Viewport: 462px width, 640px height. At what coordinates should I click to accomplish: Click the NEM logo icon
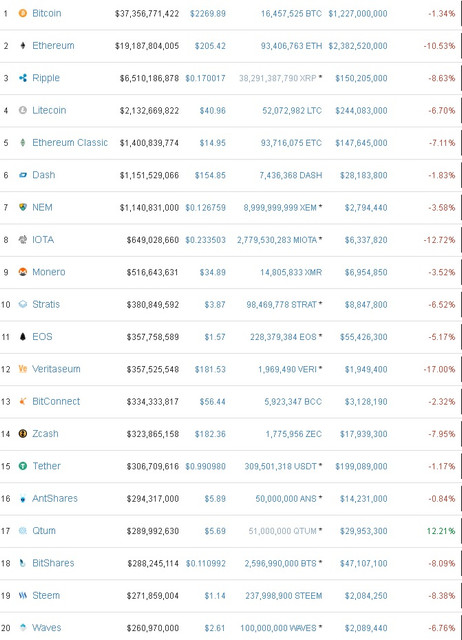[x=23, y=207]
